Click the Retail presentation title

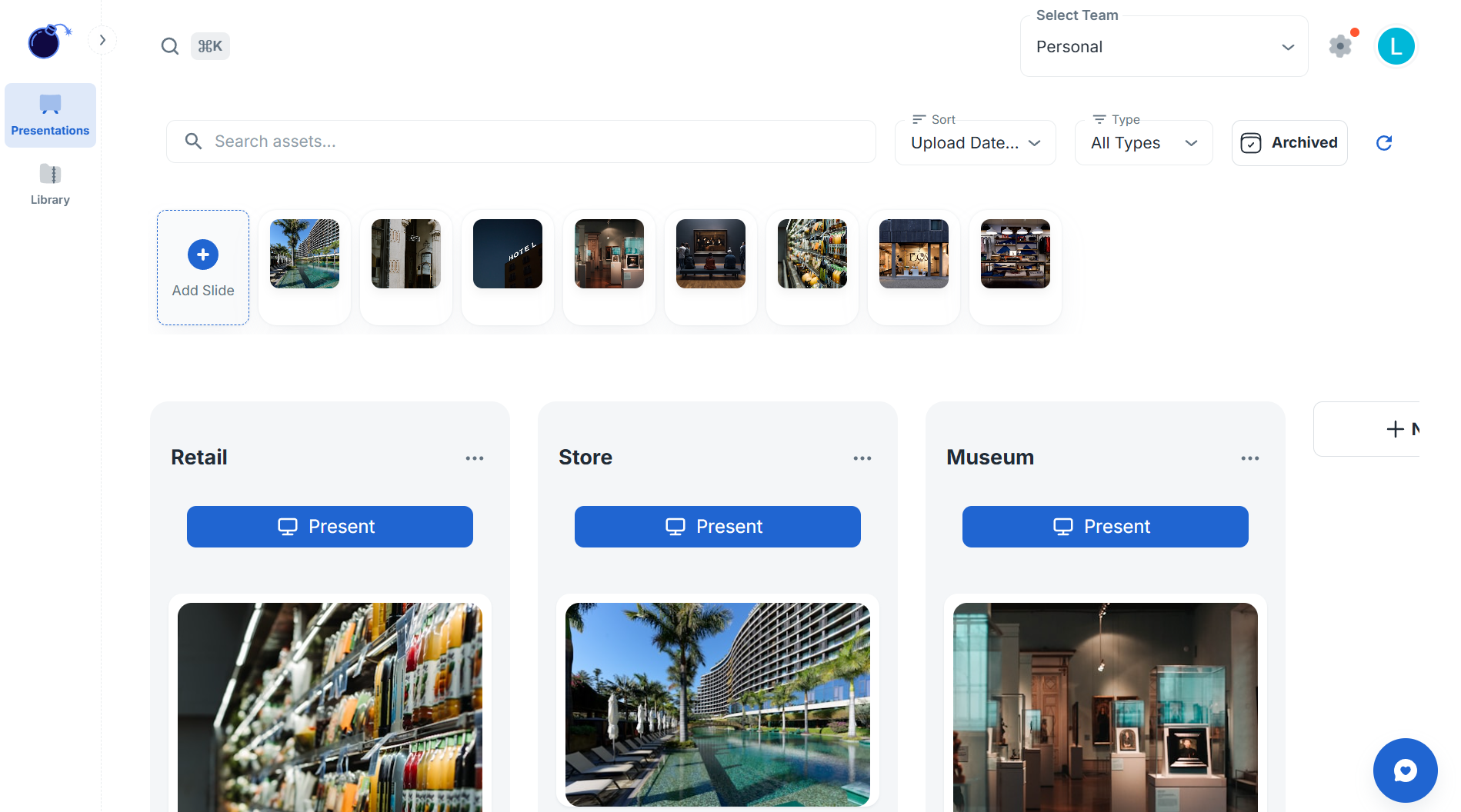pos(199,458)
